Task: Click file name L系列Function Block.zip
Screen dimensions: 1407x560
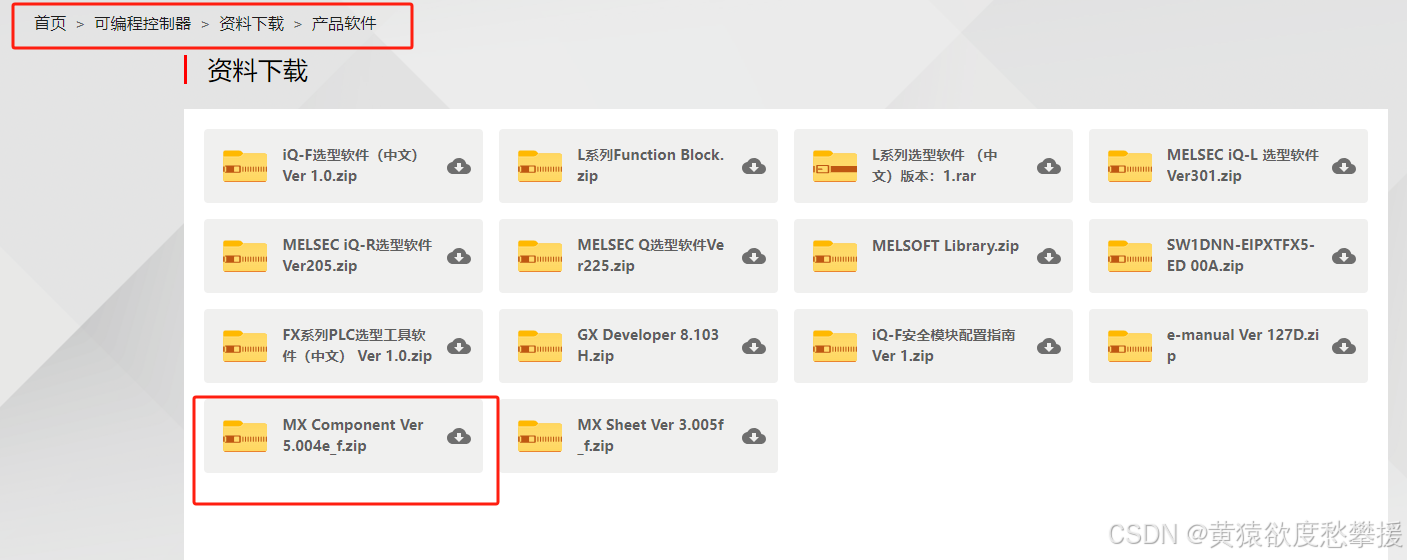Action: pyautogui.click(x=651, y=166)
